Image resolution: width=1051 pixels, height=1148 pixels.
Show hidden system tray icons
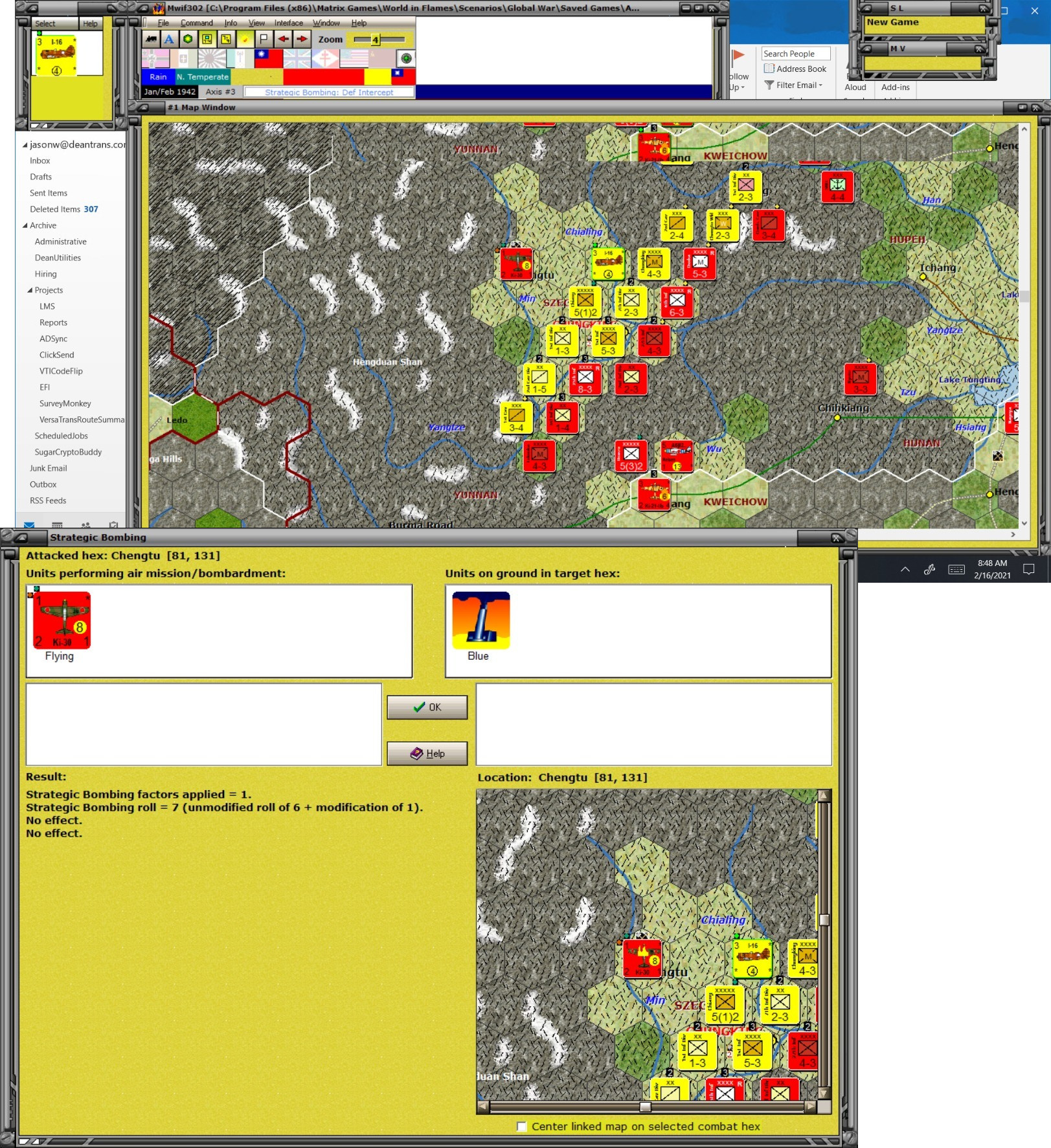905,570
